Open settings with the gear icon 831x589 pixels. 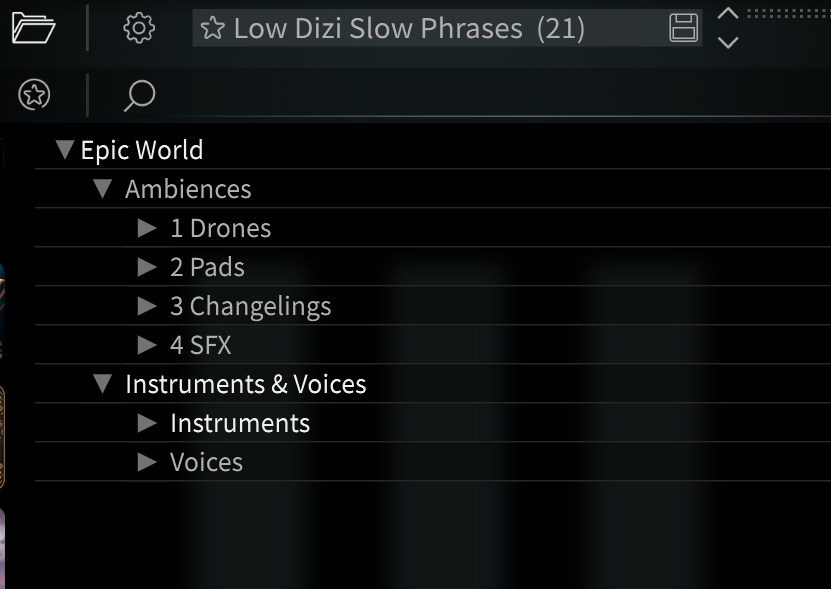[x=139, y=28]
